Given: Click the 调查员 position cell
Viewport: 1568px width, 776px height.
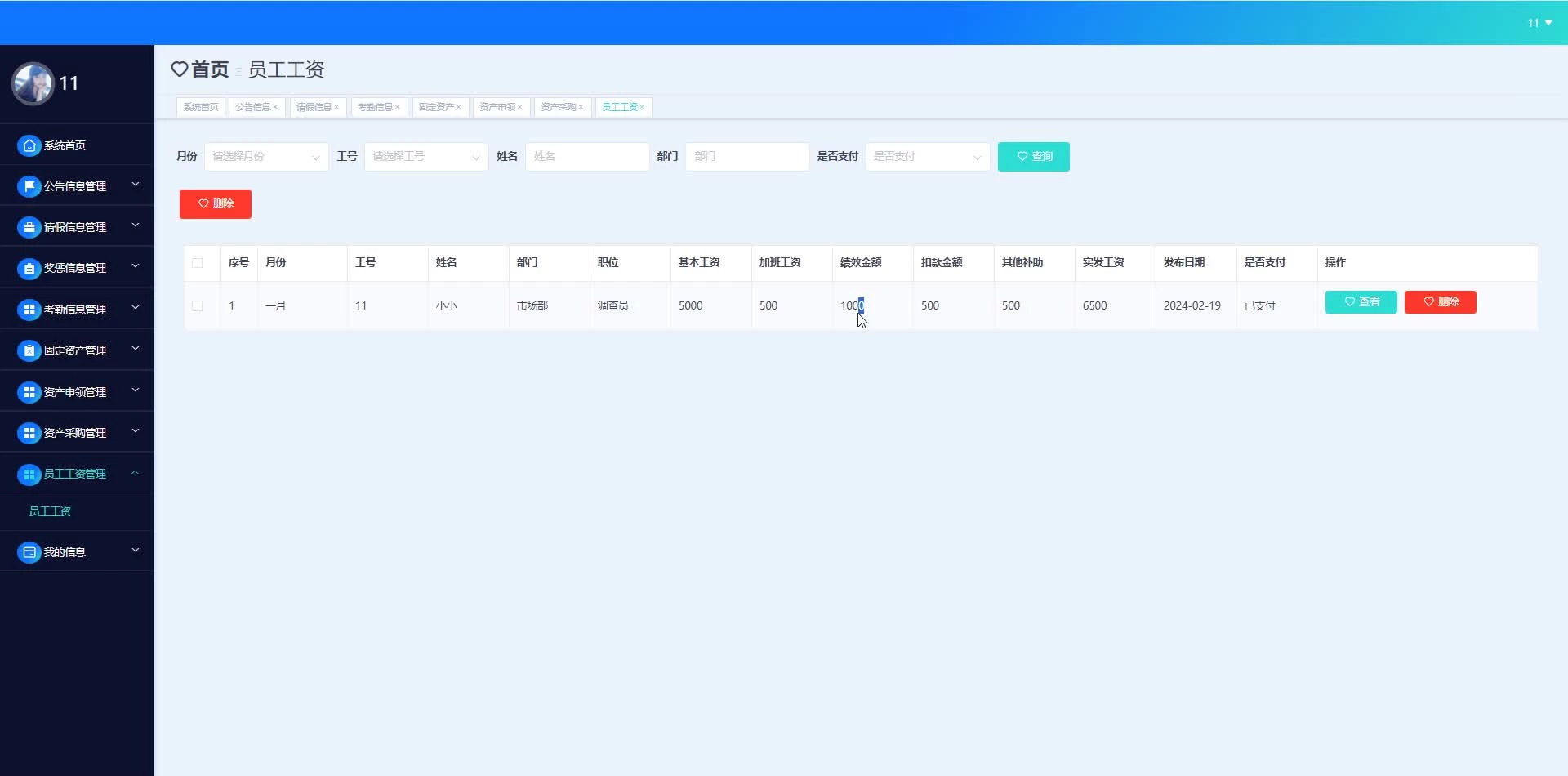Looking at the screenshot, I should coord(612,306).
